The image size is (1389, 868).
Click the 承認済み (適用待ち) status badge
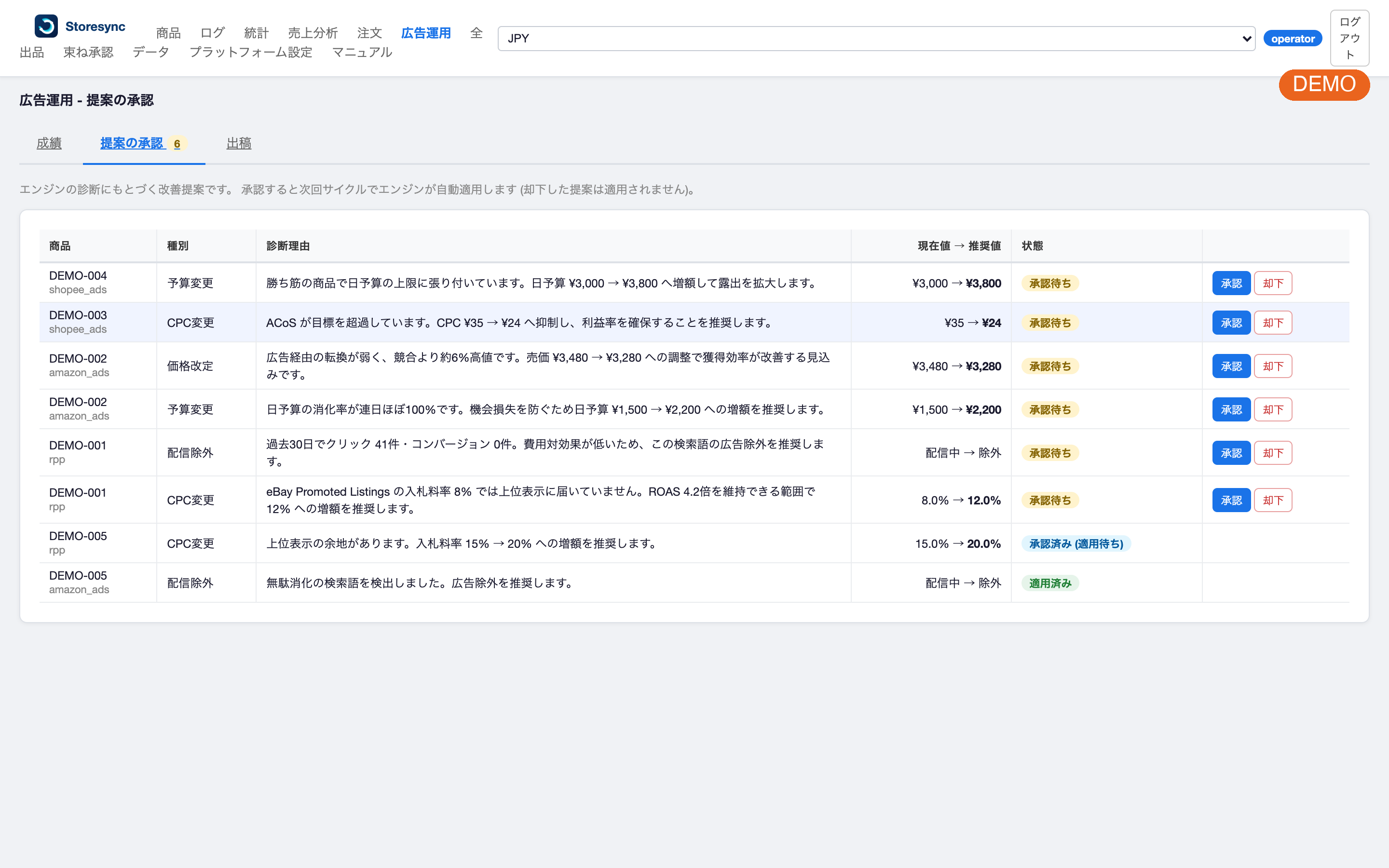pyautogui.click(x=1076, y=543)
